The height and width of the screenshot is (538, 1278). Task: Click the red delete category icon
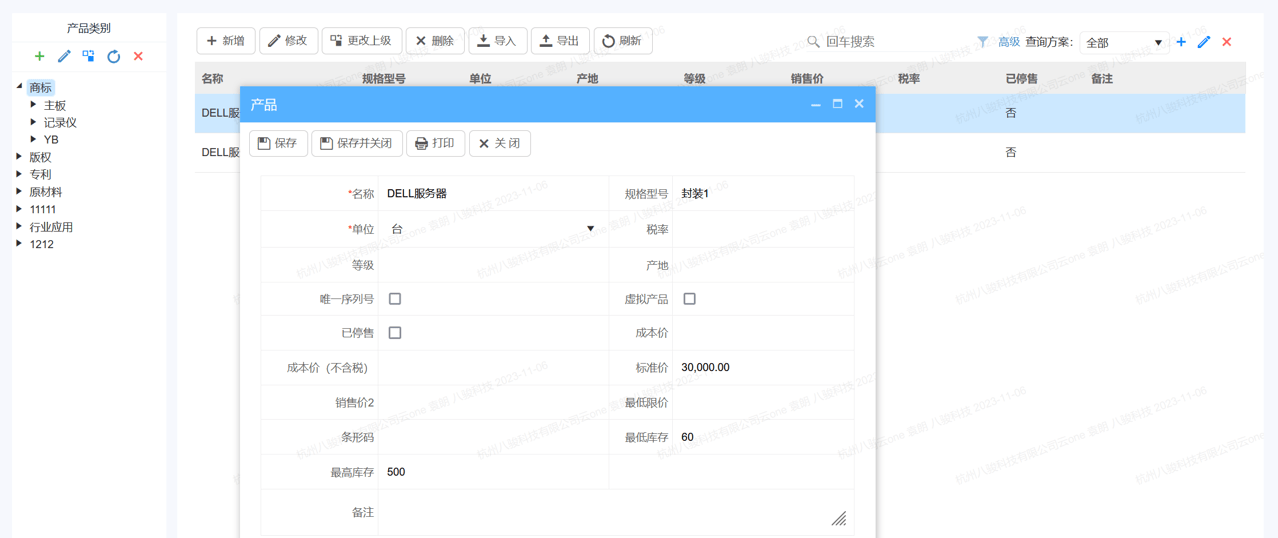pyautogui.click(x=138, y=56)
